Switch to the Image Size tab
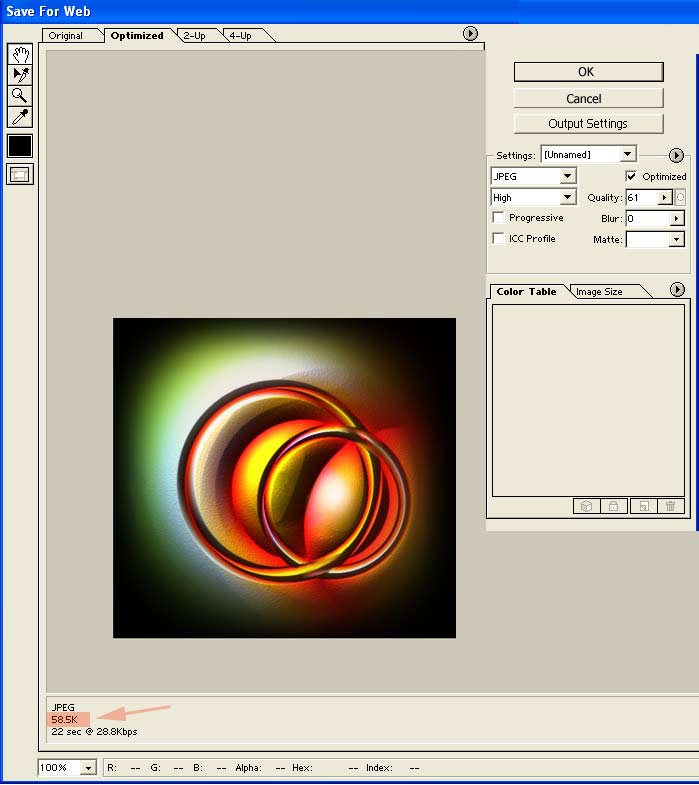This screenshot has width=699, height=785. tap(599, 291)
